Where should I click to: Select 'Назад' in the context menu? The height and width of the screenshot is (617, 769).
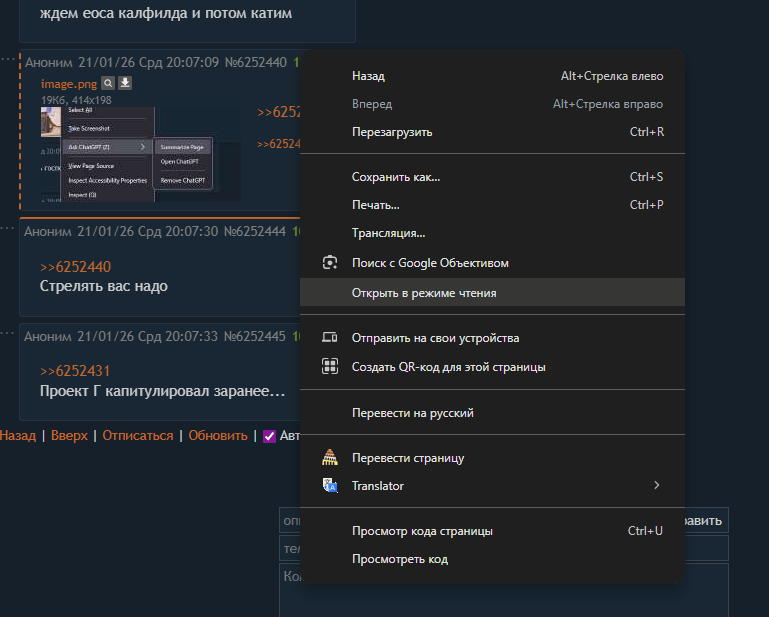[x=492, y=76]
